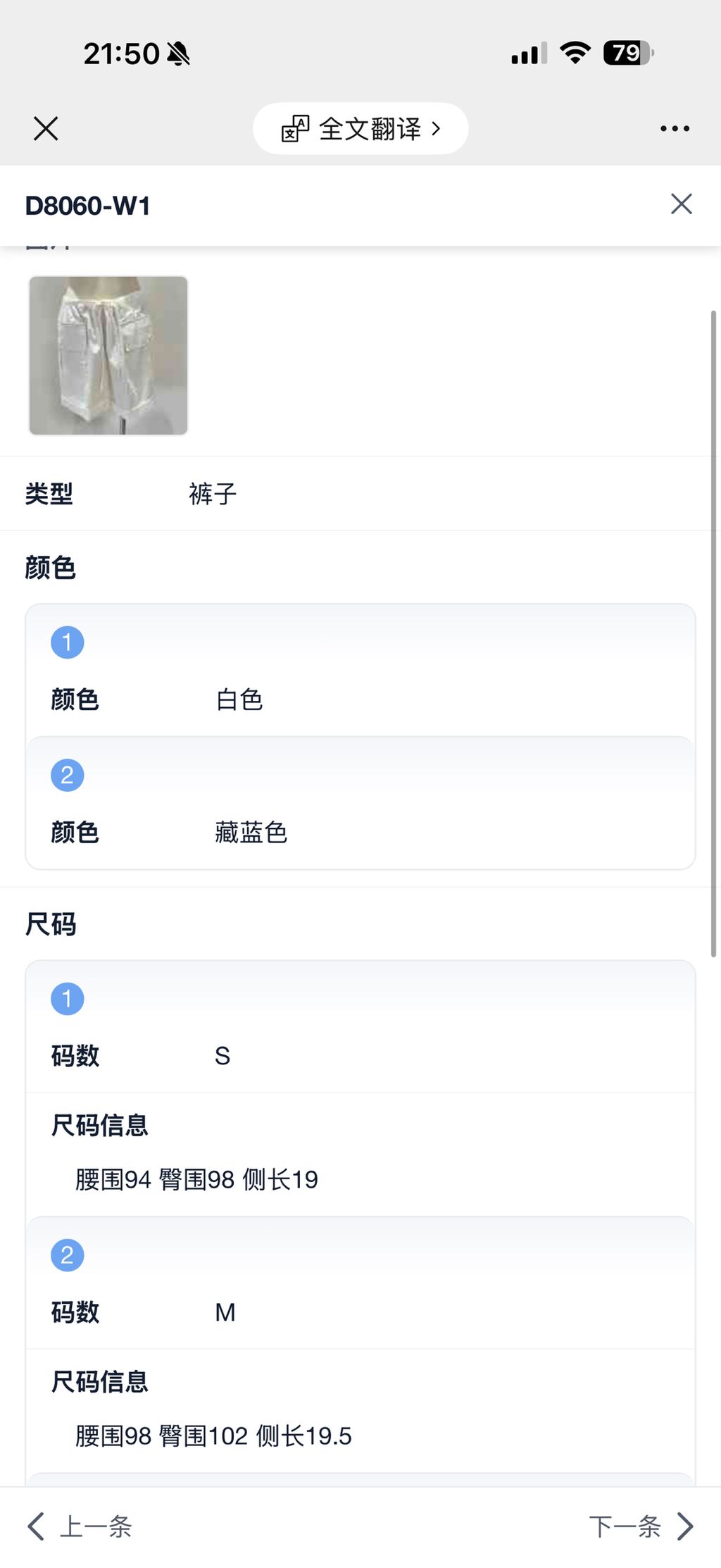Go to next item via 下一条
Image resolution: width=721 pixels, height=1568 pixels.
(x=625, y=1526)
